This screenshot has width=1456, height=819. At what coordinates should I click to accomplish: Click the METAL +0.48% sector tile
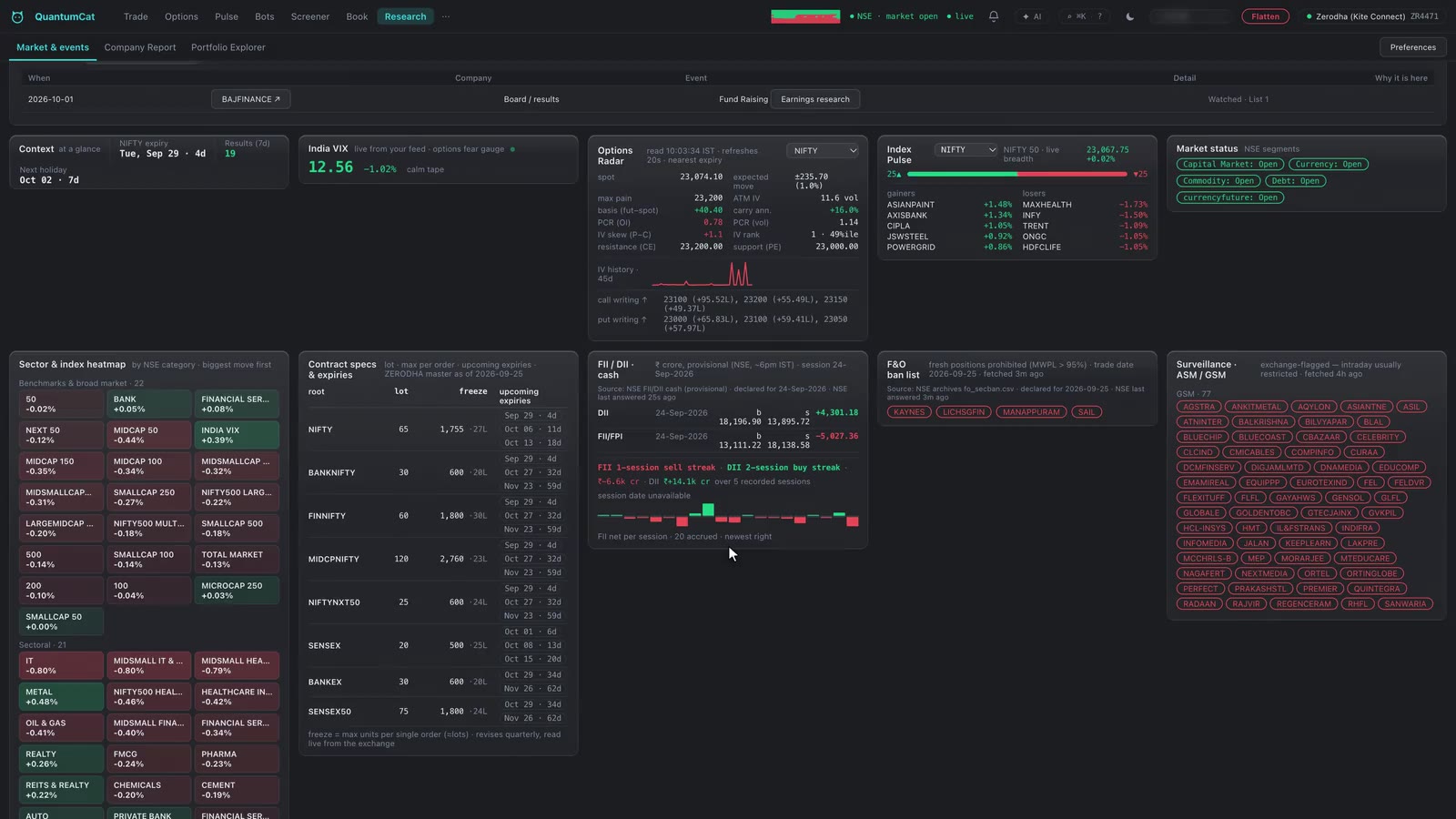61,697
